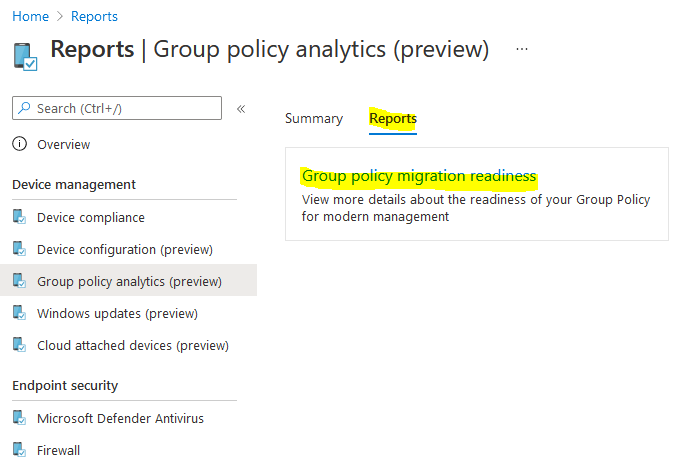The height and width of the screenshot is (467, 695).
Task: Click the Reports breadcrumb link
Action: [x=97, y=16]
